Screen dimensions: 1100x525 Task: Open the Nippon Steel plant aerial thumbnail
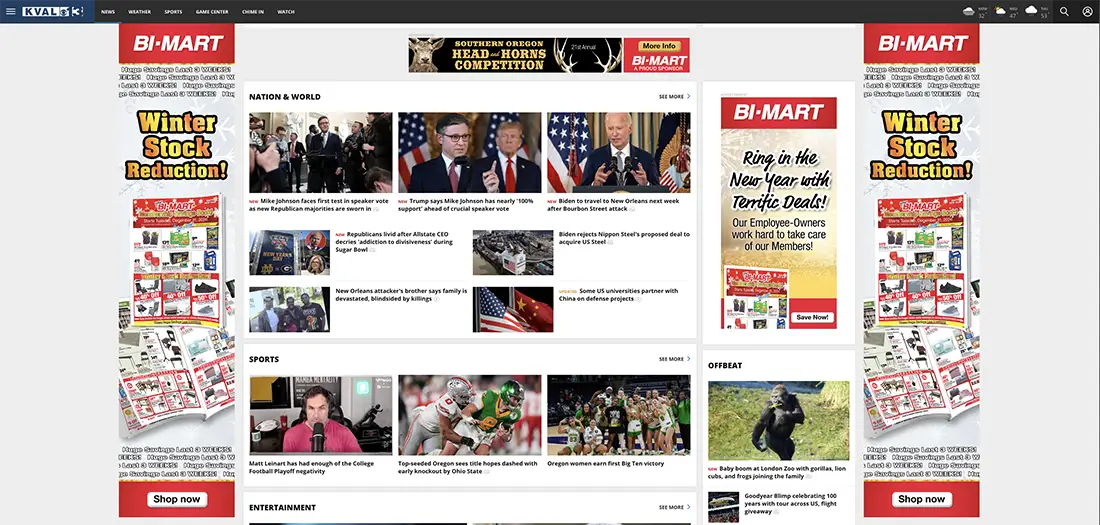[513, 253]
